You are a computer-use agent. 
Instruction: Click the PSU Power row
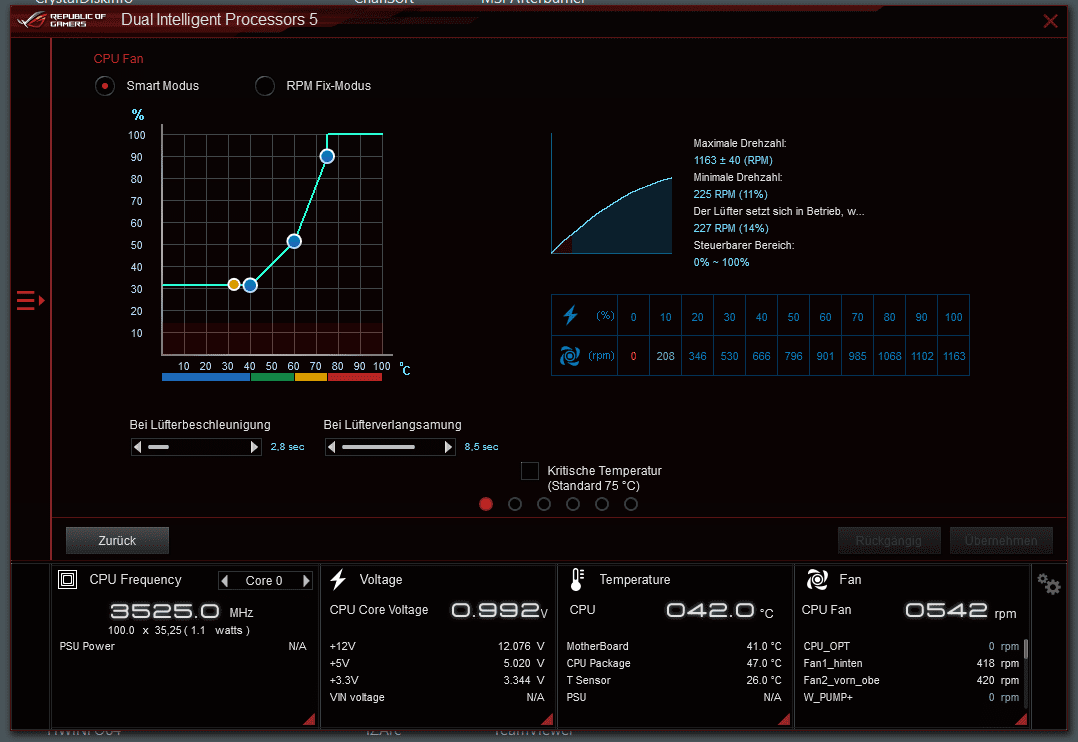click(x=183, y=646)
